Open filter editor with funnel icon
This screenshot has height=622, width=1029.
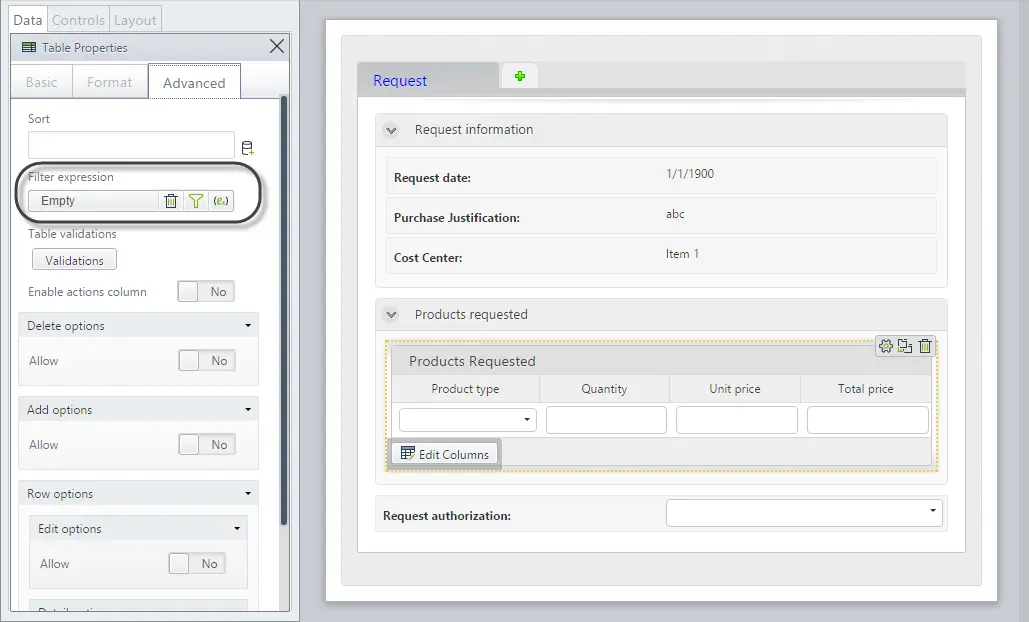click(196, 201)
